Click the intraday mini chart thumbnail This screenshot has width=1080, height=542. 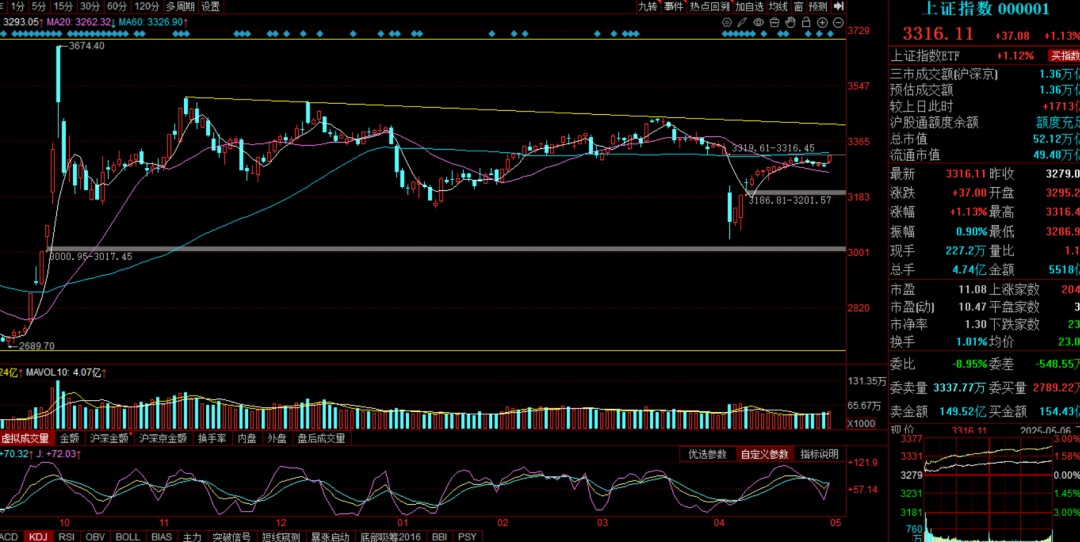[x=988, y=490]
